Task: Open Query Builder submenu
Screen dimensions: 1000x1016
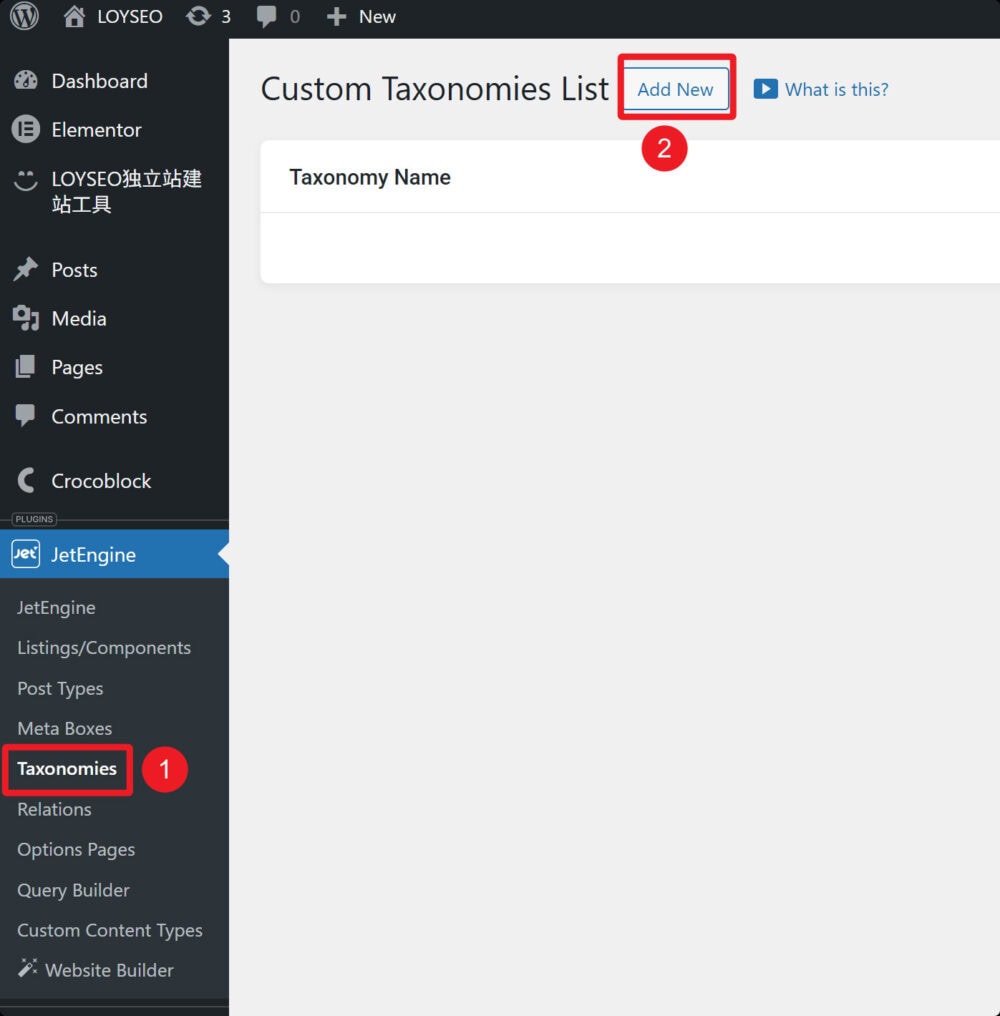Action: point(73,890)
